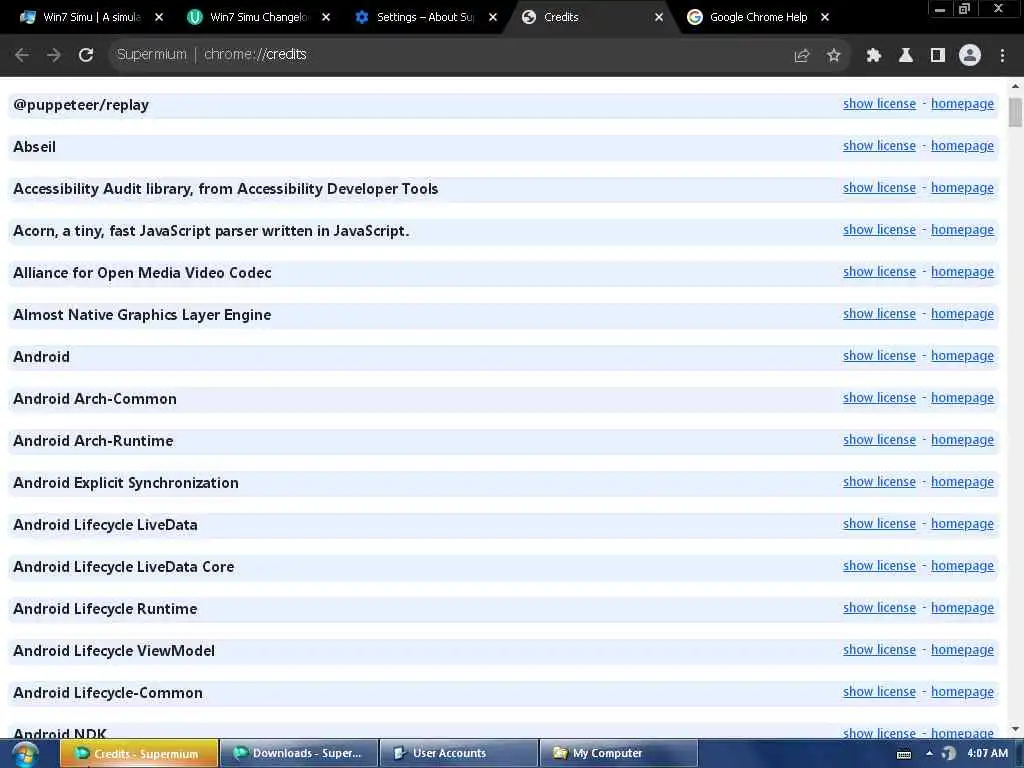The image size is (1024, 768).
Task: Close the Google Chrome Help tab
Action: (825, 17)
